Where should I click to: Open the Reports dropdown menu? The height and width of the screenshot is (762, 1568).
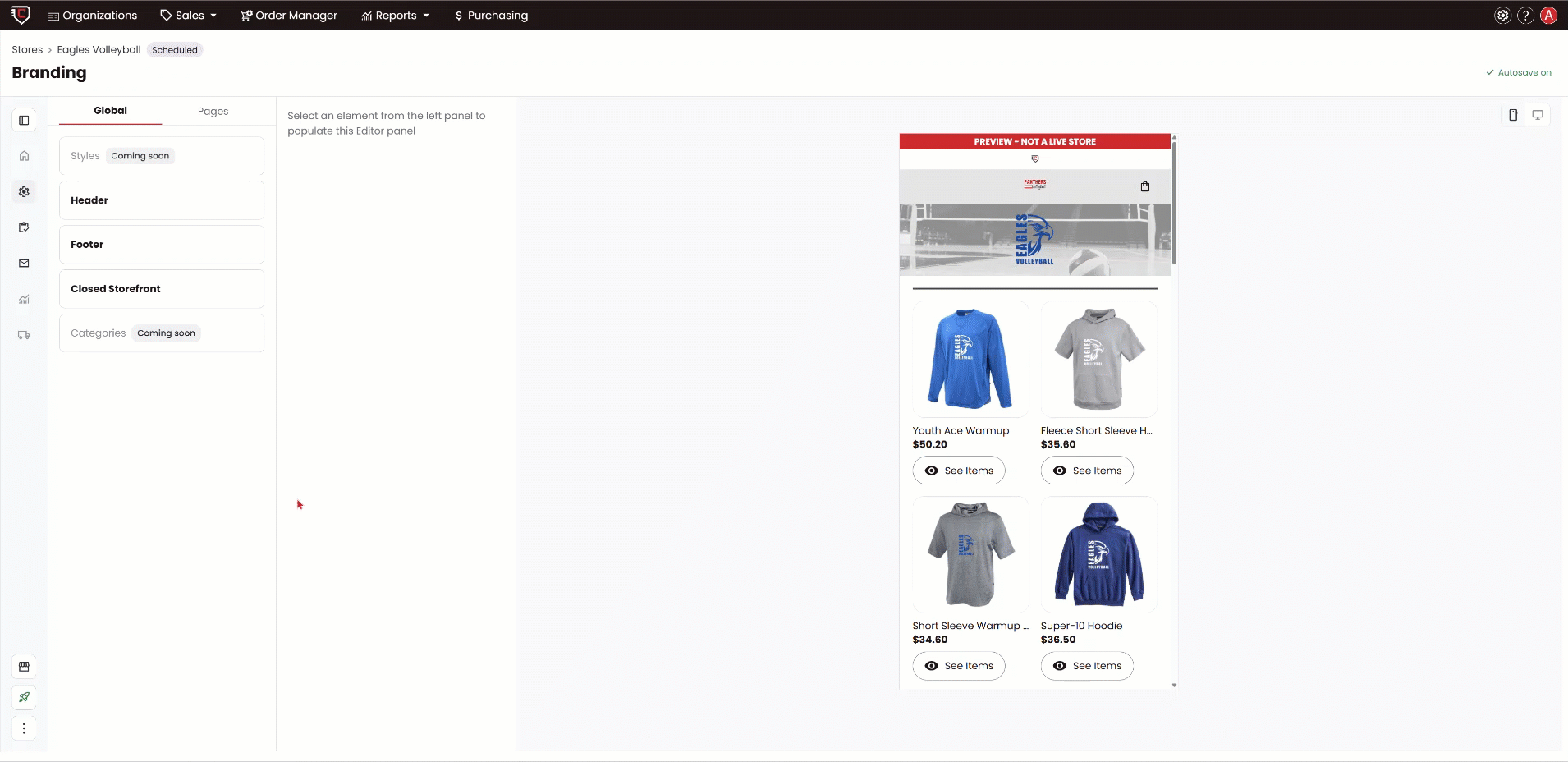click(395, 15)
